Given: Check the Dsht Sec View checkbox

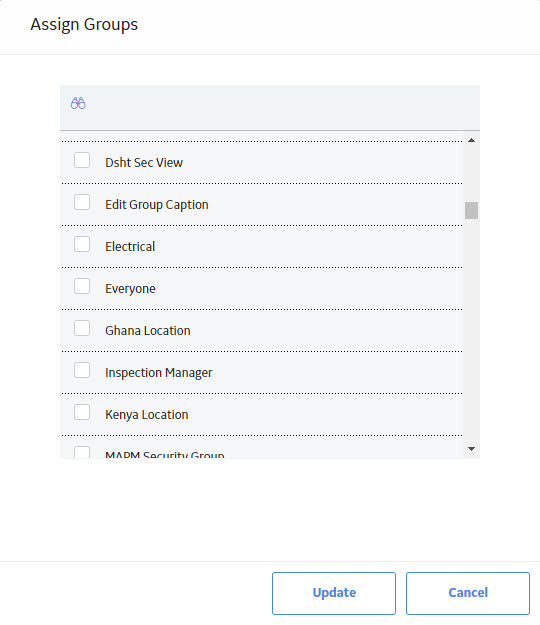Looking at the screenshot, I should click(x=82, y=160).
